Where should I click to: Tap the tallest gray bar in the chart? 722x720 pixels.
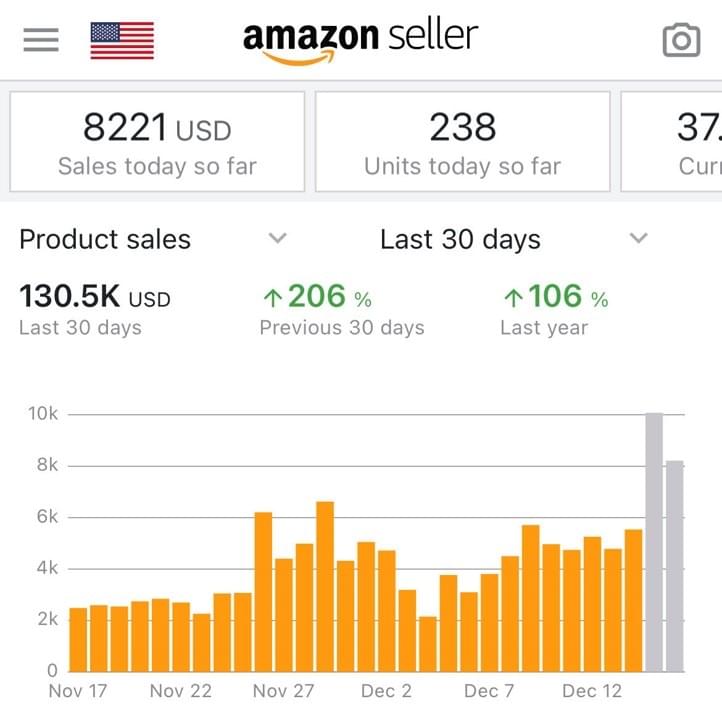[x=654, y=540]
